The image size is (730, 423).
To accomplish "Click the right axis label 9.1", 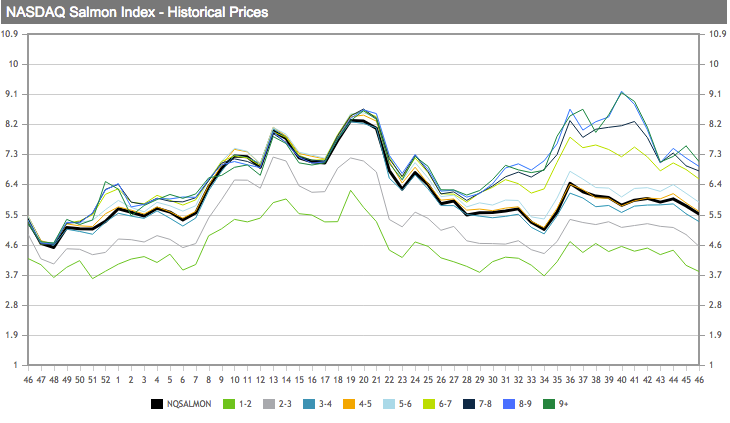I will coord(715,94).
